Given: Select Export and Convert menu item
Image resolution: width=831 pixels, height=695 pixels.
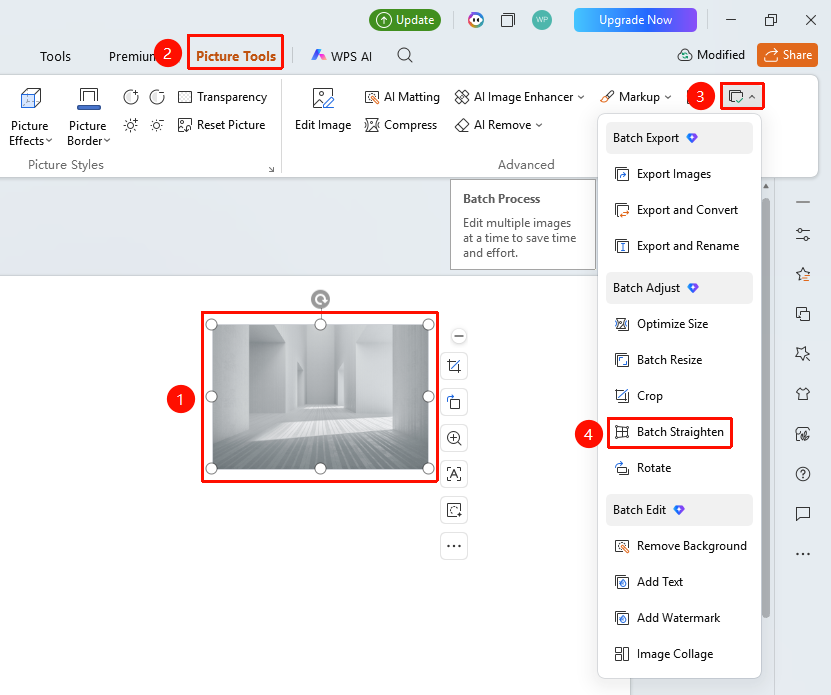Looking at the screenshot, I should (x=679, y=210).
